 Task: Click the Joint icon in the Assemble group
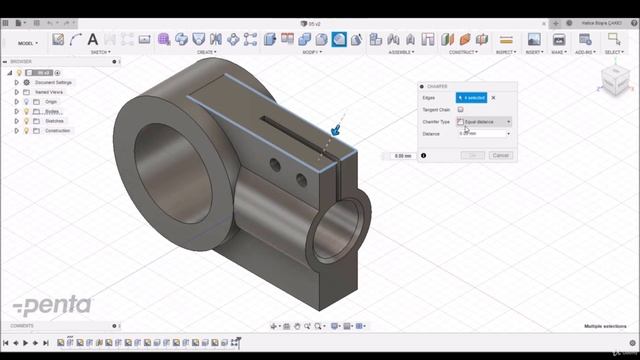point(393,40)
